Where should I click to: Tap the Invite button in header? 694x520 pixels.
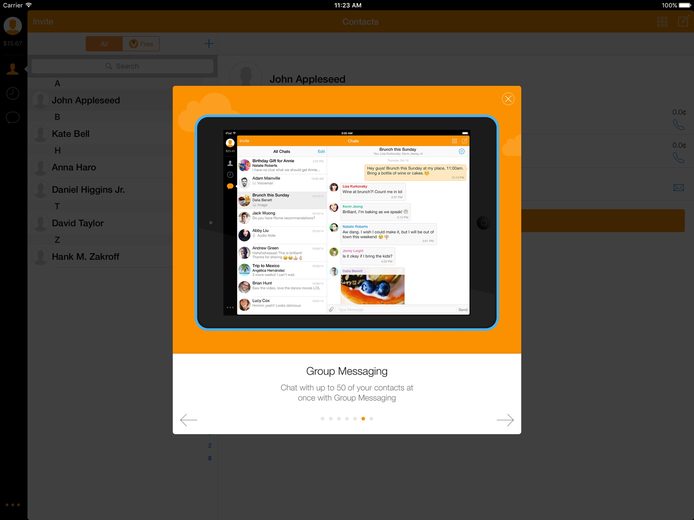pos(43,21)
